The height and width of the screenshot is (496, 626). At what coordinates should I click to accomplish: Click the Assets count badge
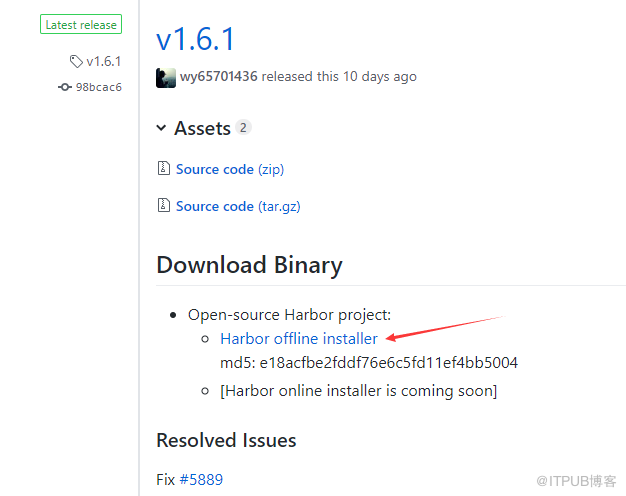pos(243,128)
